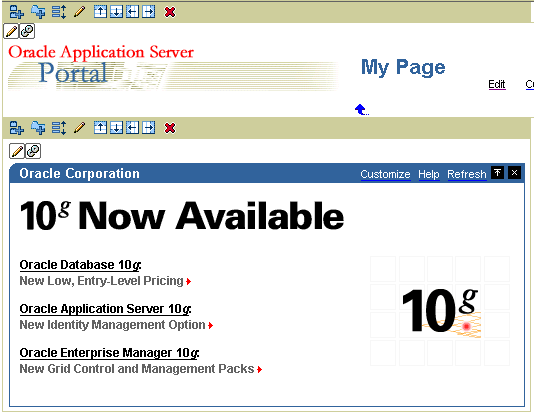Click Arrange items icon in top region toolbar
The image size is (534, 413).
click(59, 12)
